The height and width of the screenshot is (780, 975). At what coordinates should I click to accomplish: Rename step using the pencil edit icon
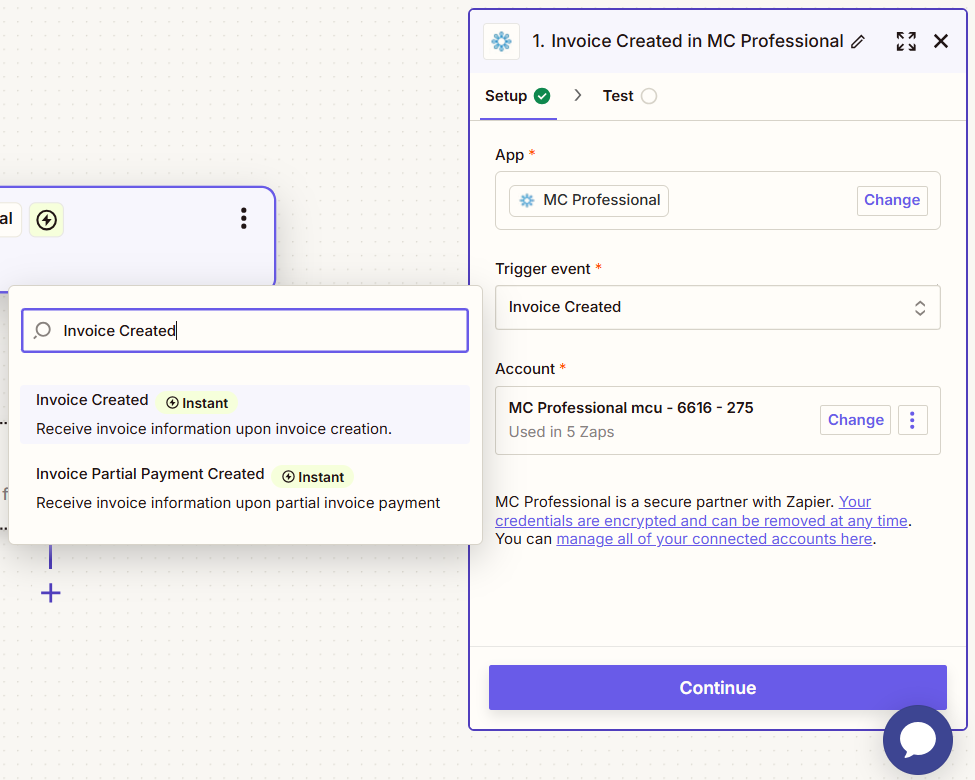coord(858,42)
